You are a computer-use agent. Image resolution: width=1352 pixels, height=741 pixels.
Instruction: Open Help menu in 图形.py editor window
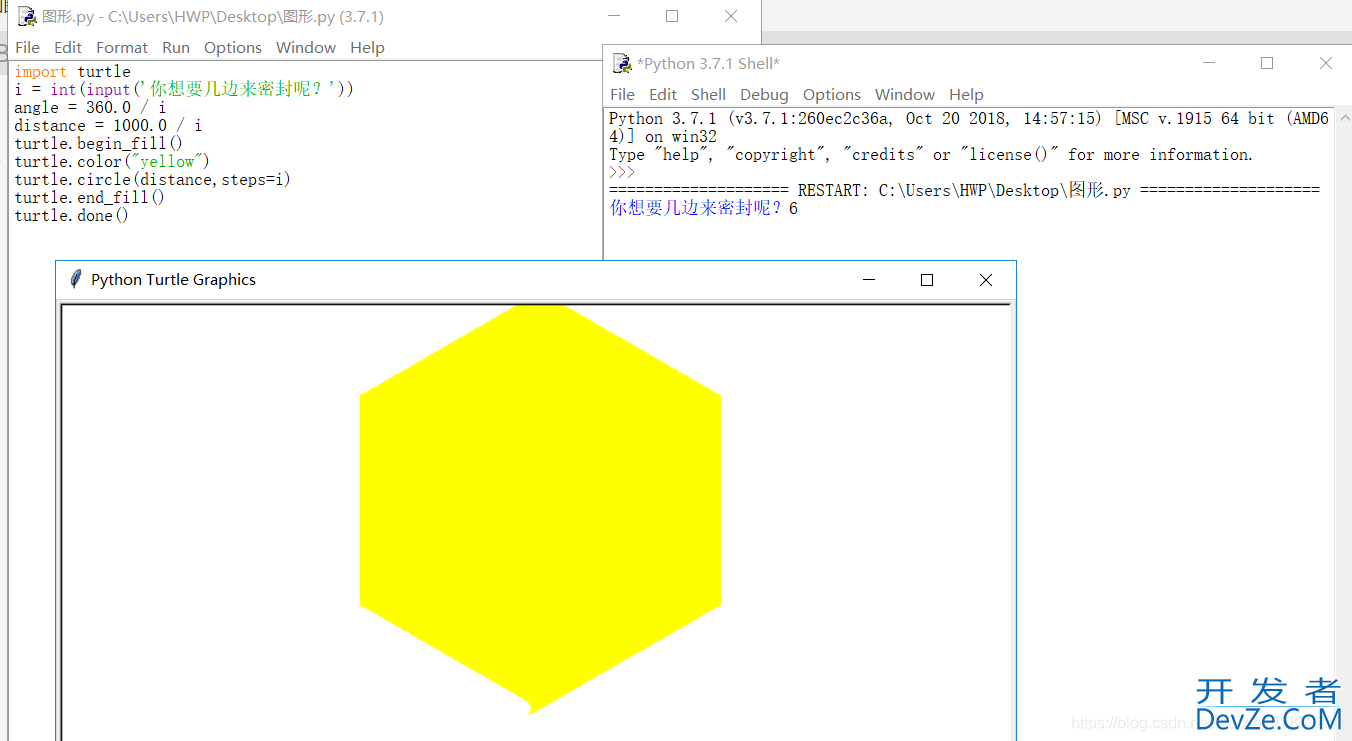(x=367, y=47)
